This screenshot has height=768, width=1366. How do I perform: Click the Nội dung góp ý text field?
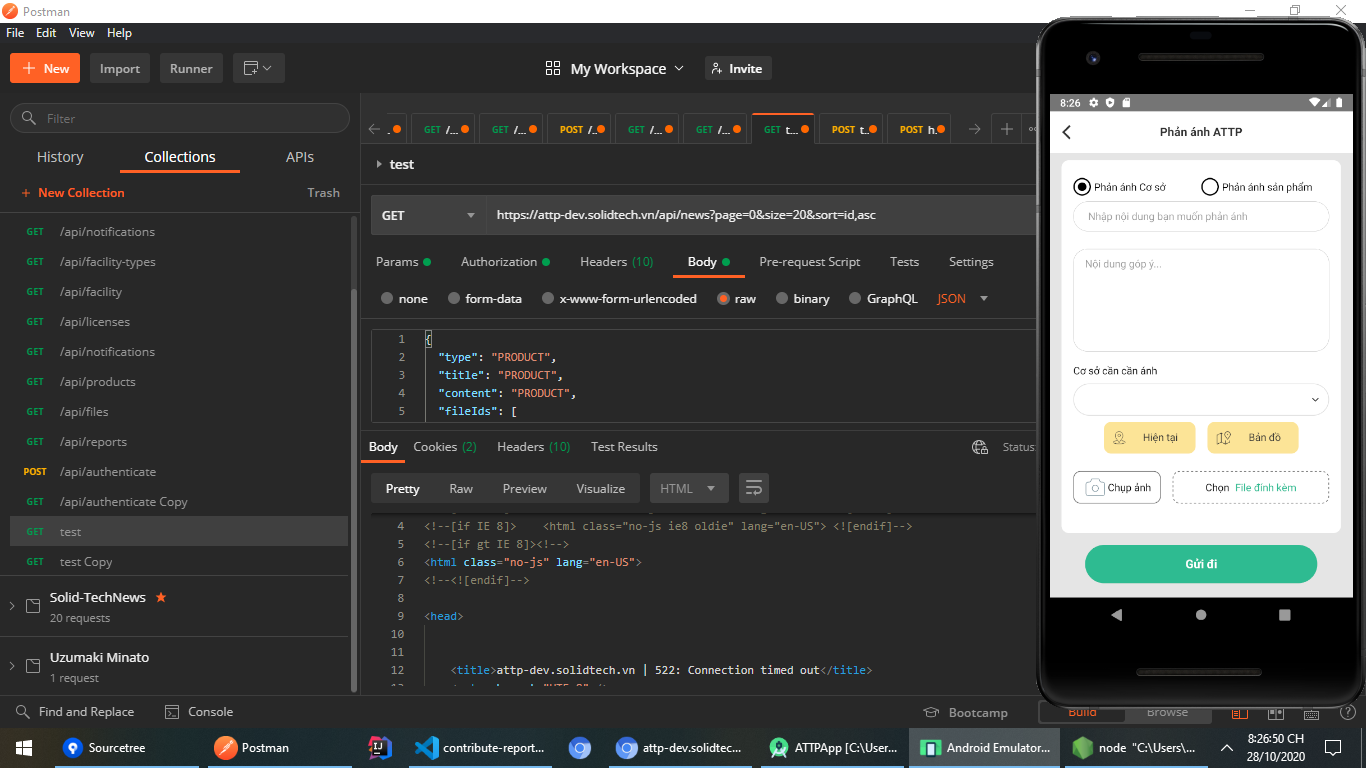click(x=1200, y=300)
